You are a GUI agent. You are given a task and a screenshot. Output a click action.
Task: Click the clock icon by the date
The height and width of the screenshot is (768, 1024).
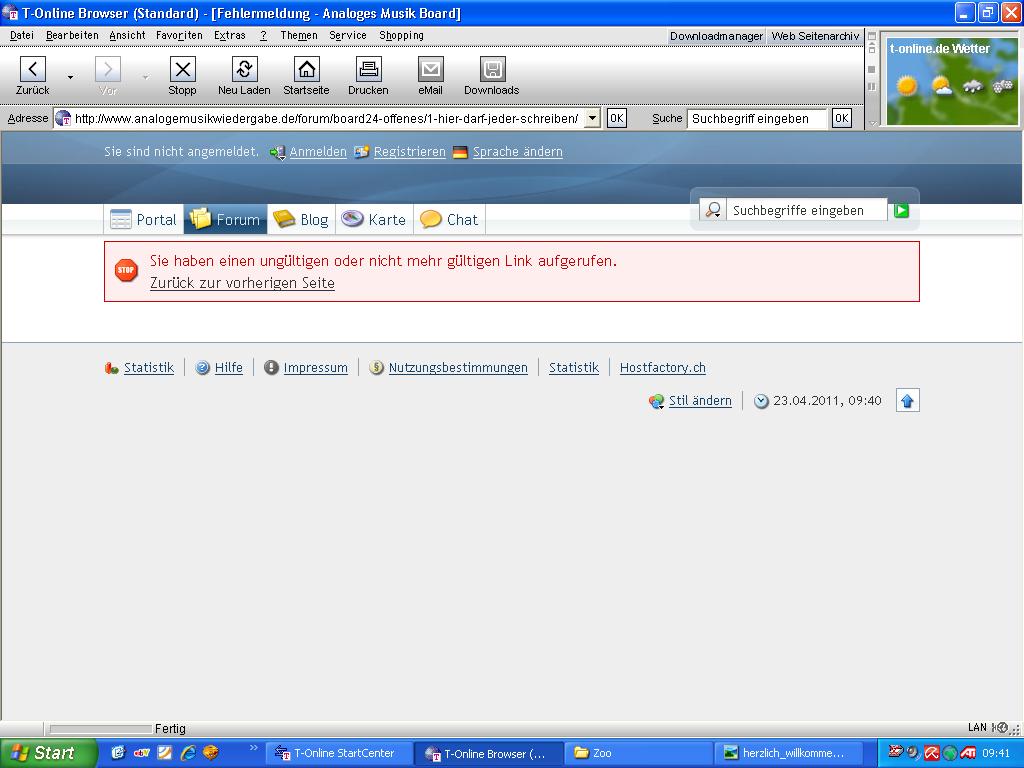point(761,401)
